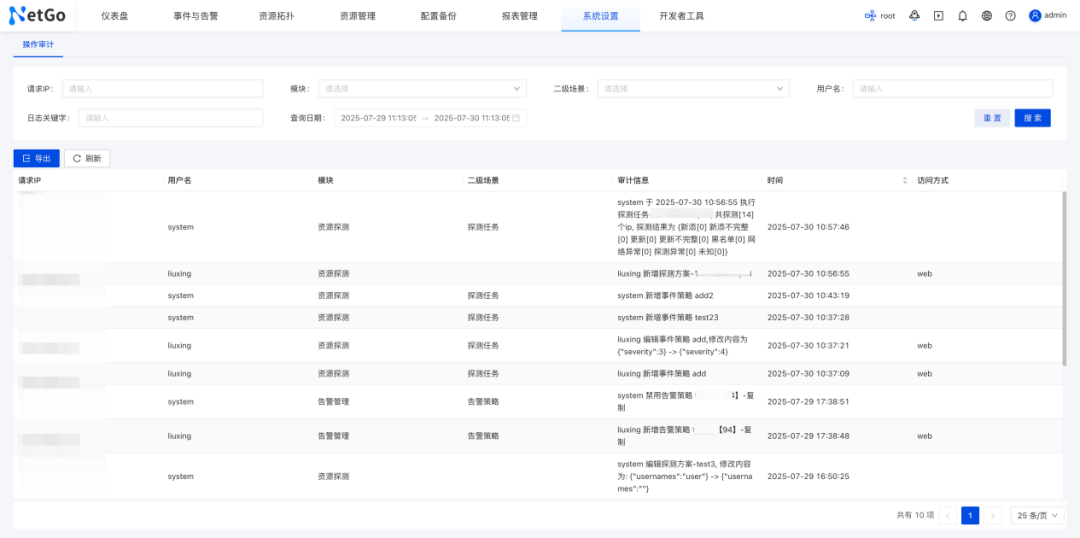Open the help question mark icon
Image resolution: width=1080 pixels, height=538 pixels.
(1010, 16)
